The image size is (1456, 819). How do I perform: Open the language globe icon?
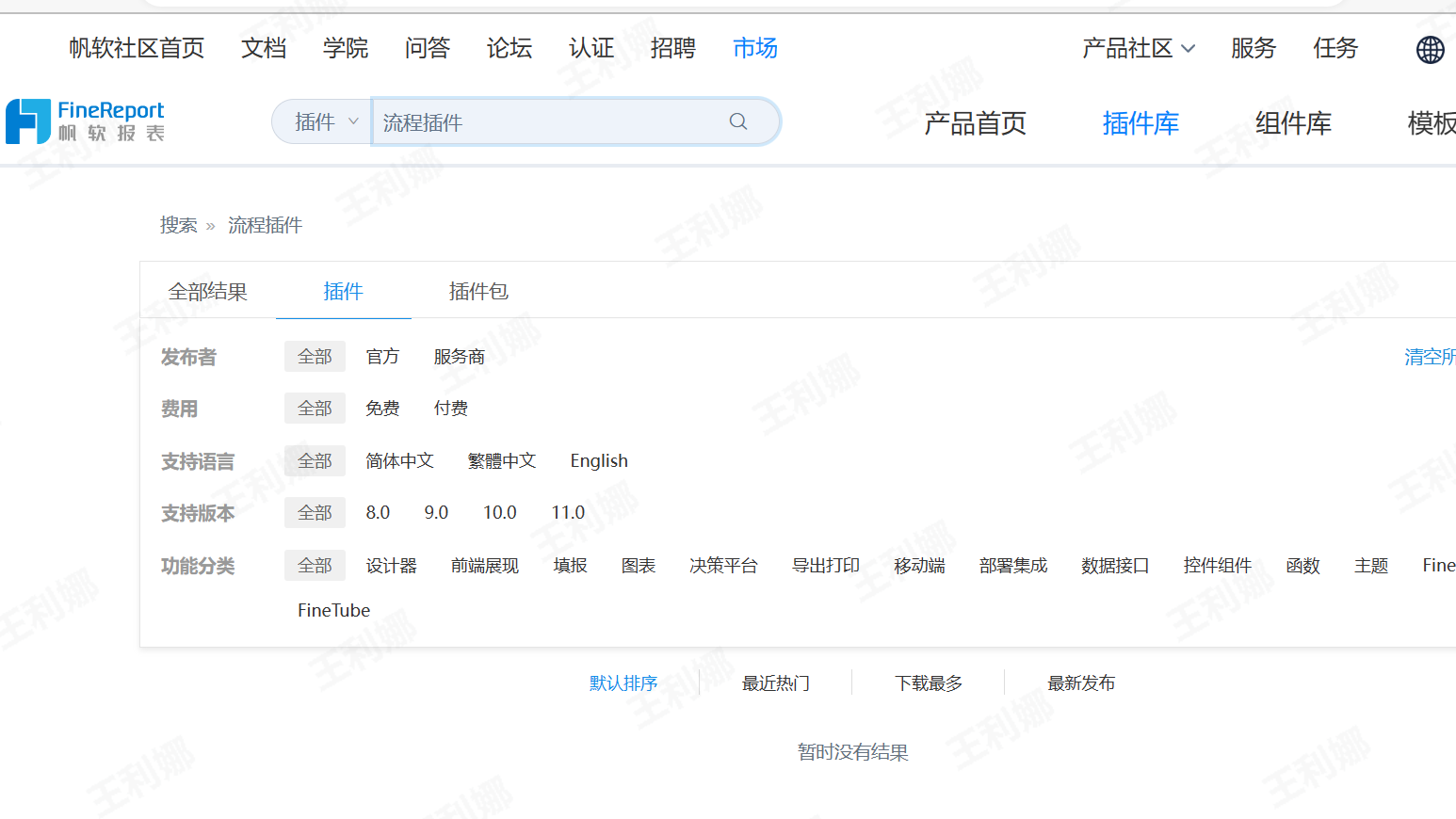[1430, 49]
